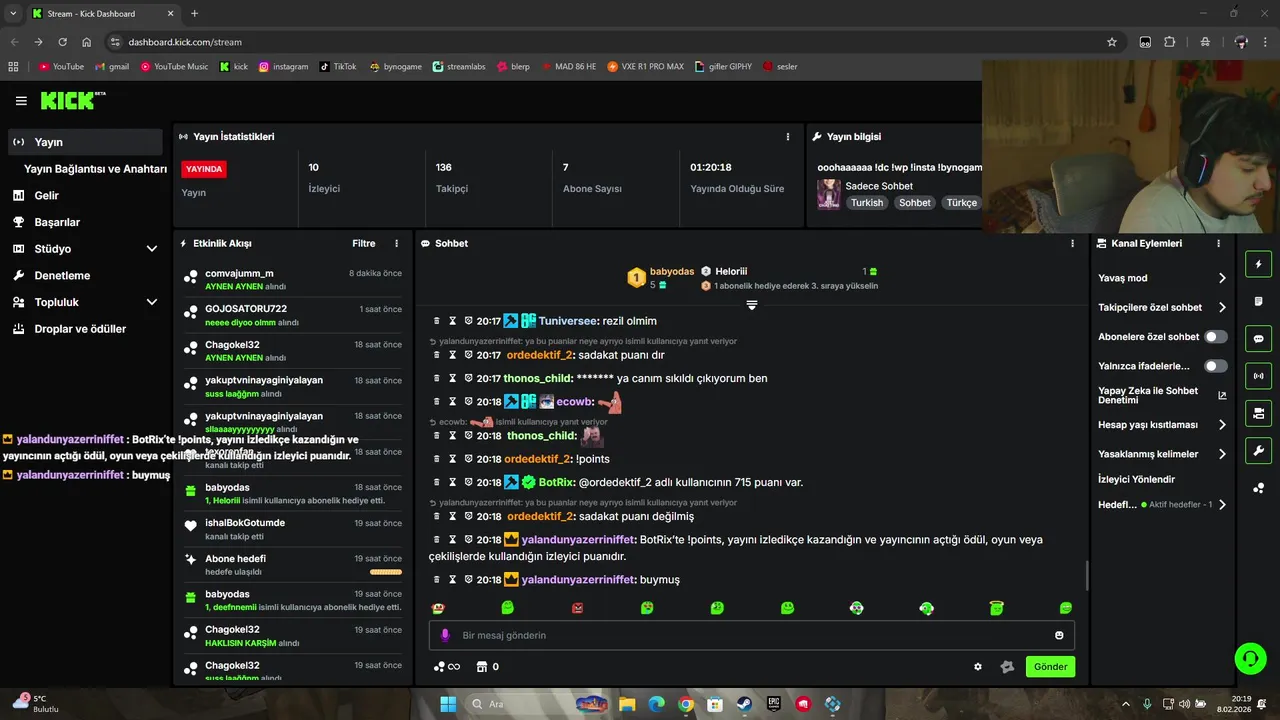Click yalandunyazerriniffet username on 'buymuş' message
The width and height of the screenshot is (1280, 720).
click(579, 580)
